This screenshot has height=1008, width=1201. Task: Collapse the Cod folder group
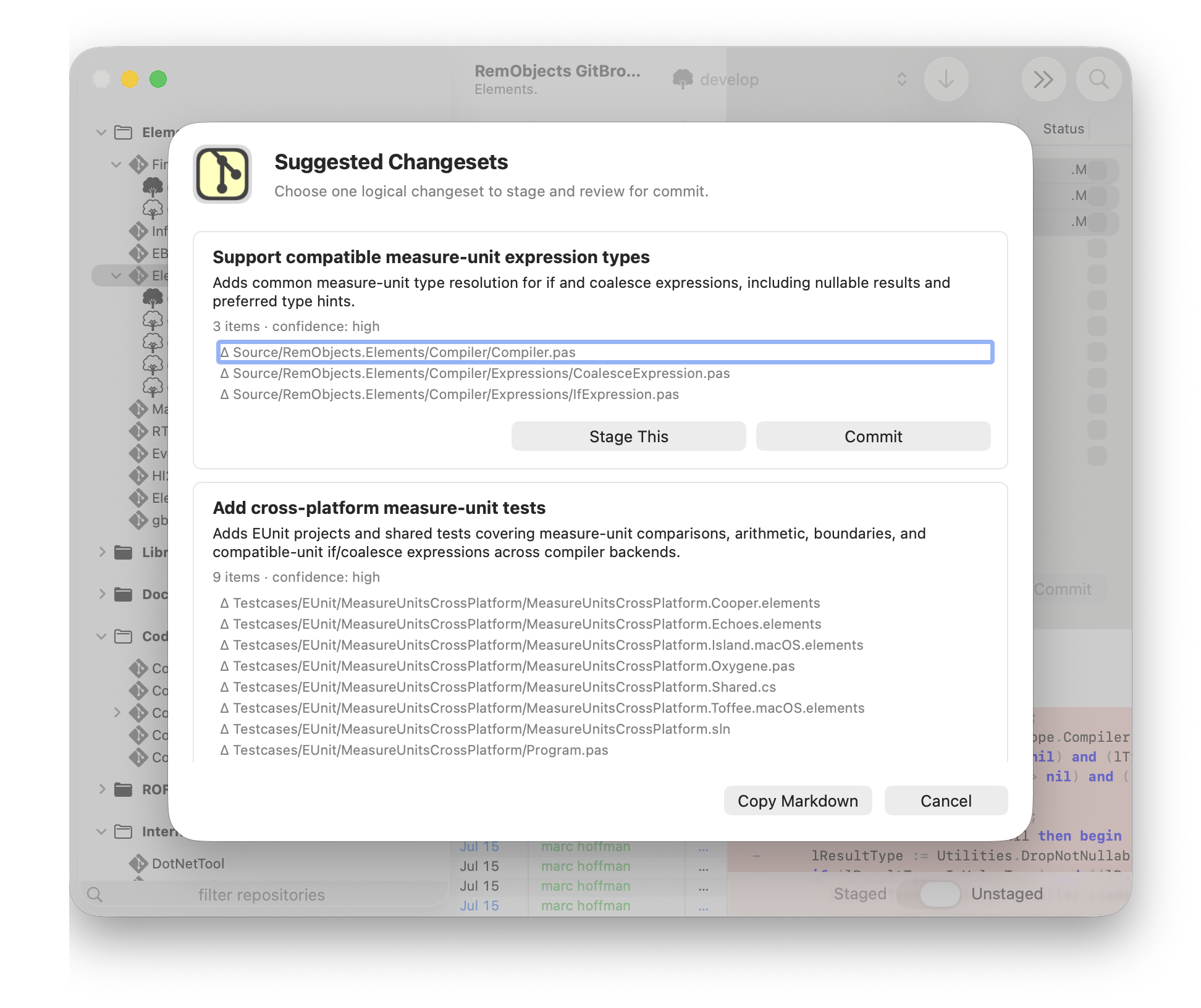(101, 636)
